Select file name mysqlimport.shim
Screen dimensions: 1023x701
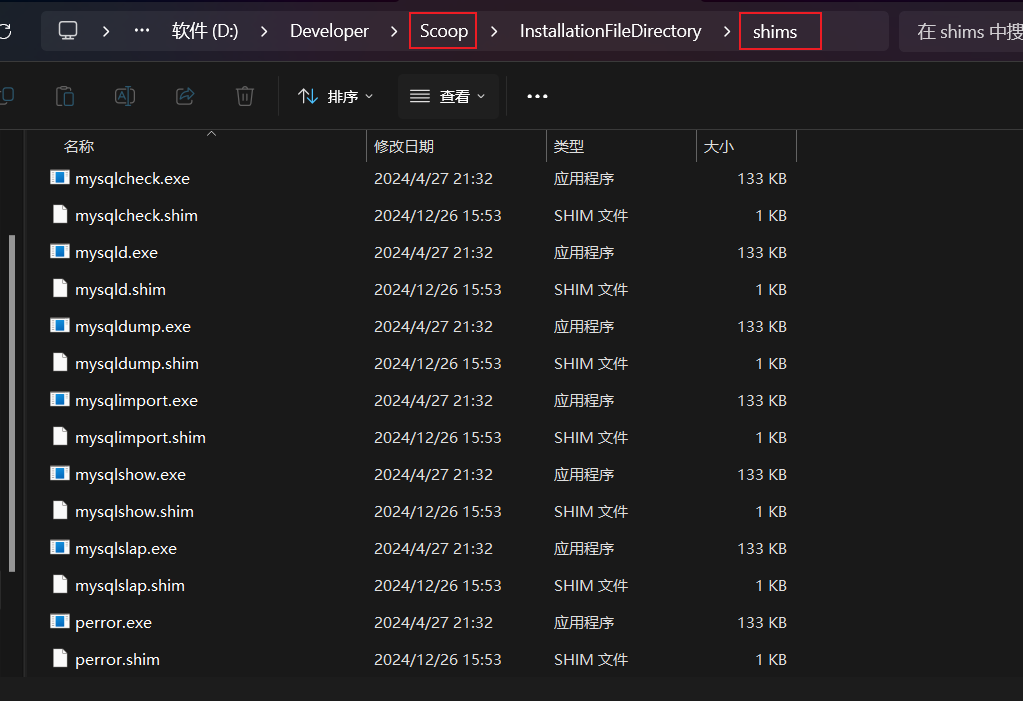(x=140, y=437)
